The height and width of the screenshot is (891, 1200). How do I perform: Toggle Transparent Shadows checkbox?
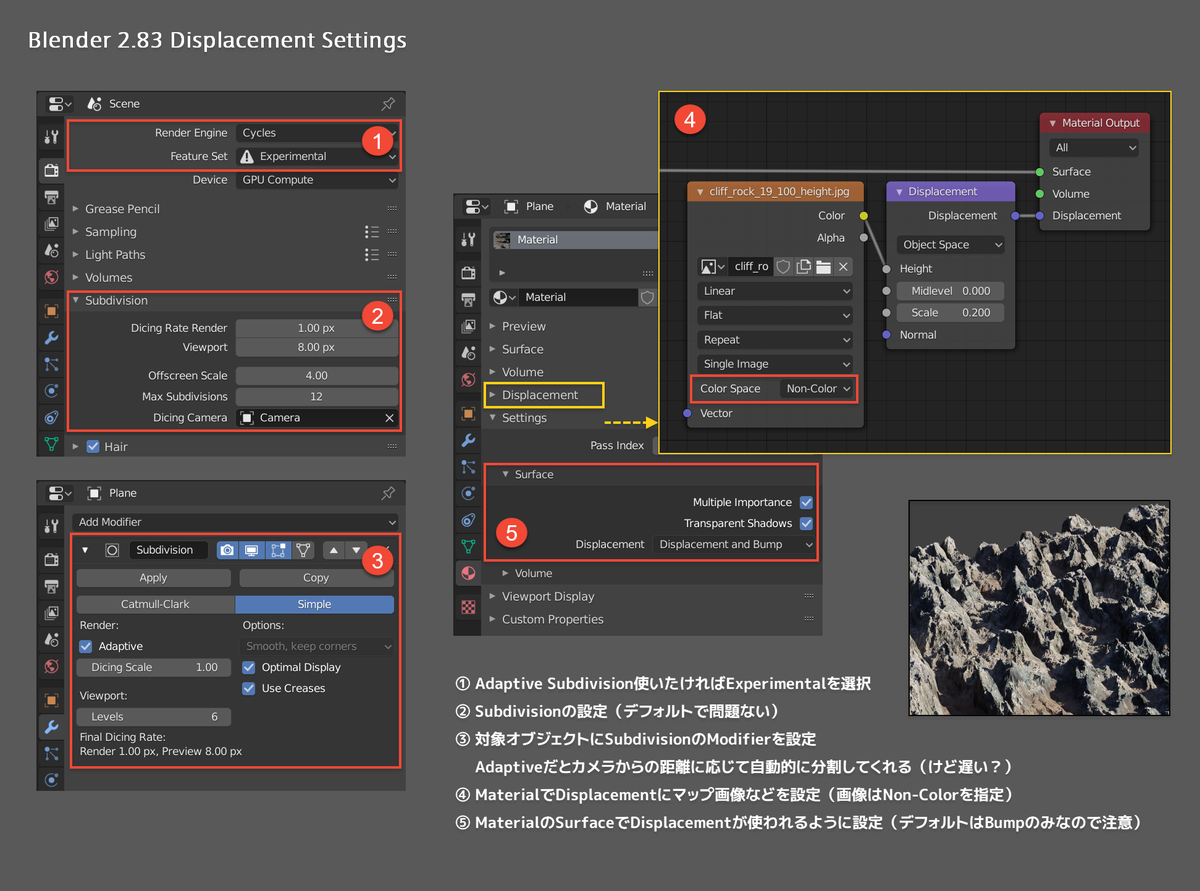[806, 523]
